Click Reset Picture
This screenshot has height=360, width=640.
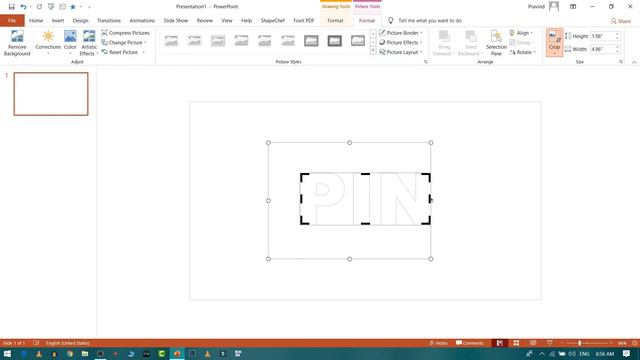click(x=120, y=52)
